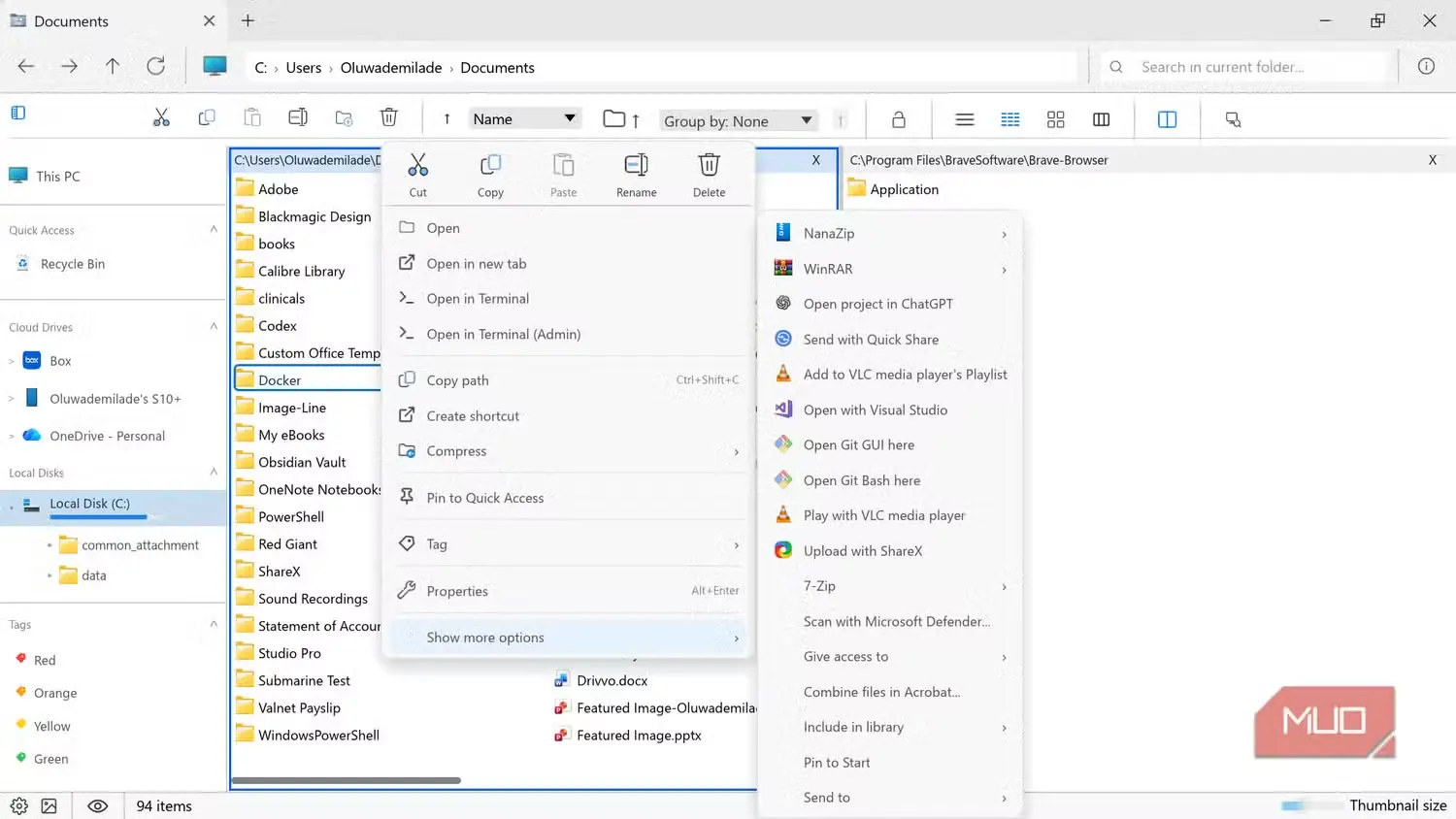
Task: Select the Red tag
Action: click(x=45, y=660)
